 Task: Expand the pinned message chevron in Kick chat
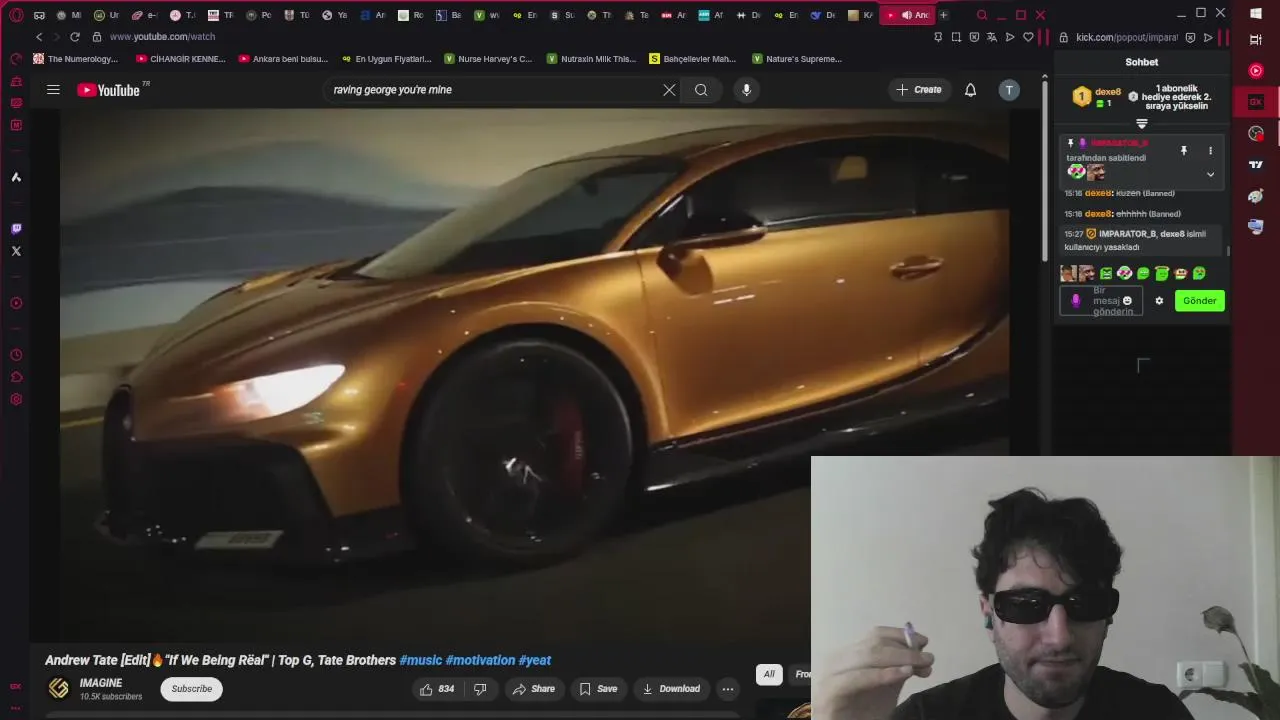click(x=1210, y=174)
